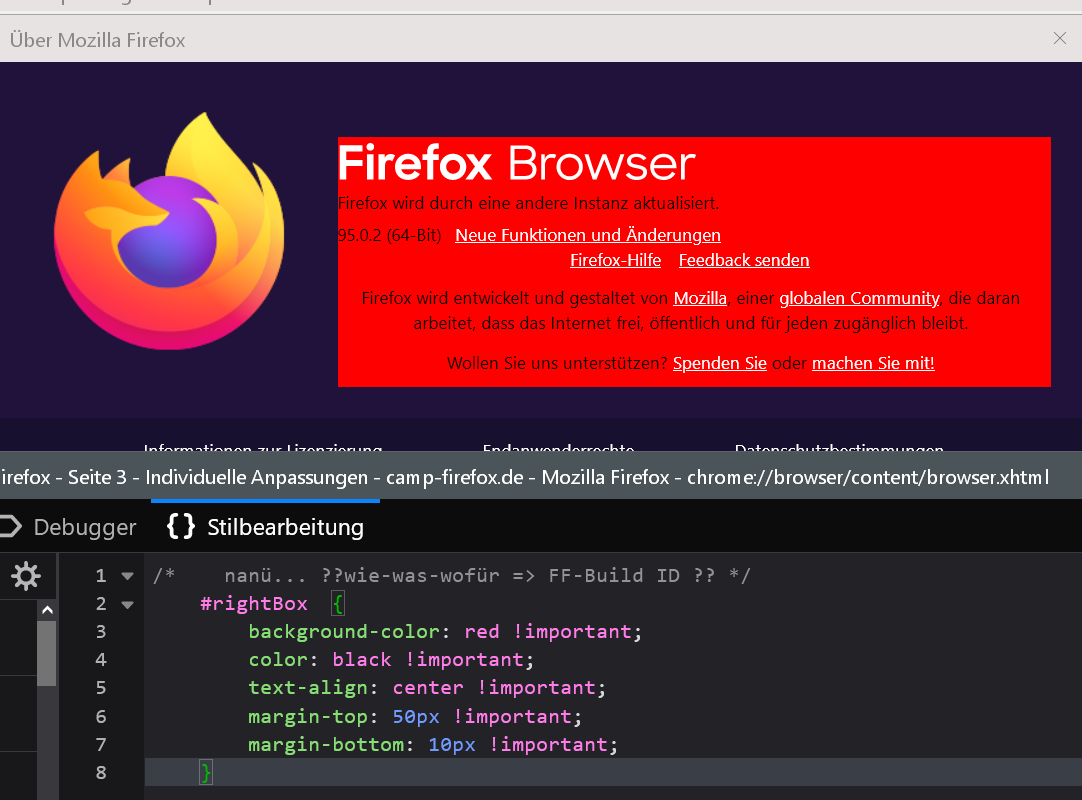Open the Firefox-Hilfe link
Viewport: 1082px width, 800px height.
615,261
